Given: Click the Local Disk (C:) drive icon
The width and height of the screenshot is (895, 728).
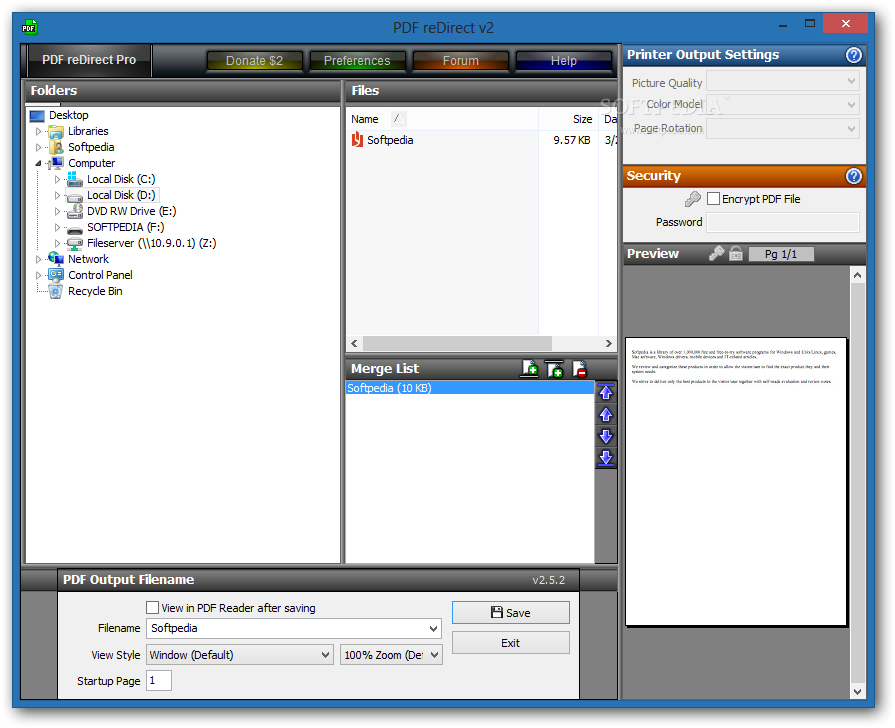Looking at the screenshot, I should click(x=74, y=179).
